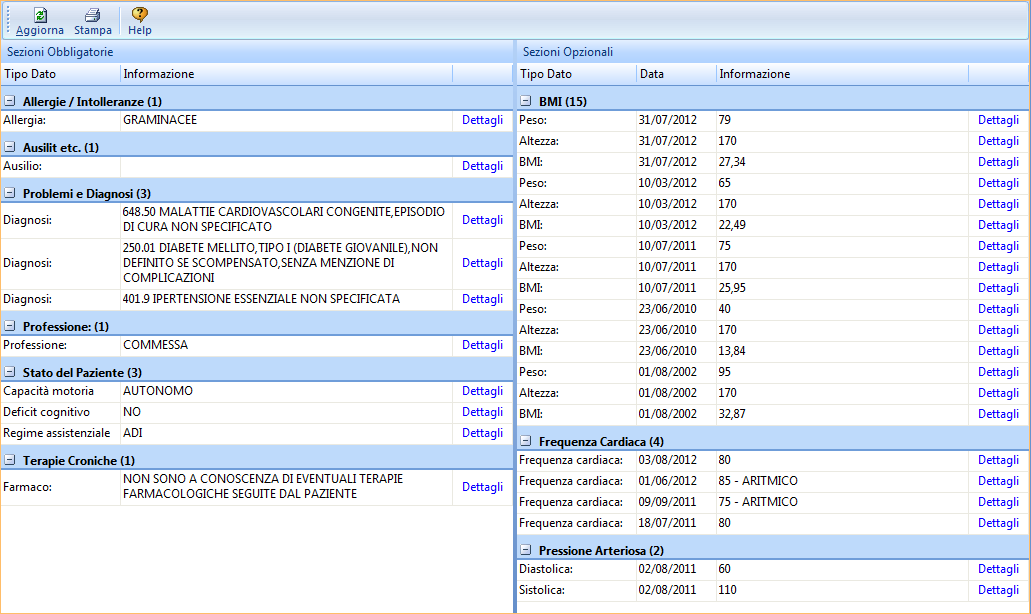Open Dettagli for 401.9 ipertensione diagnosis

[482, 299]
